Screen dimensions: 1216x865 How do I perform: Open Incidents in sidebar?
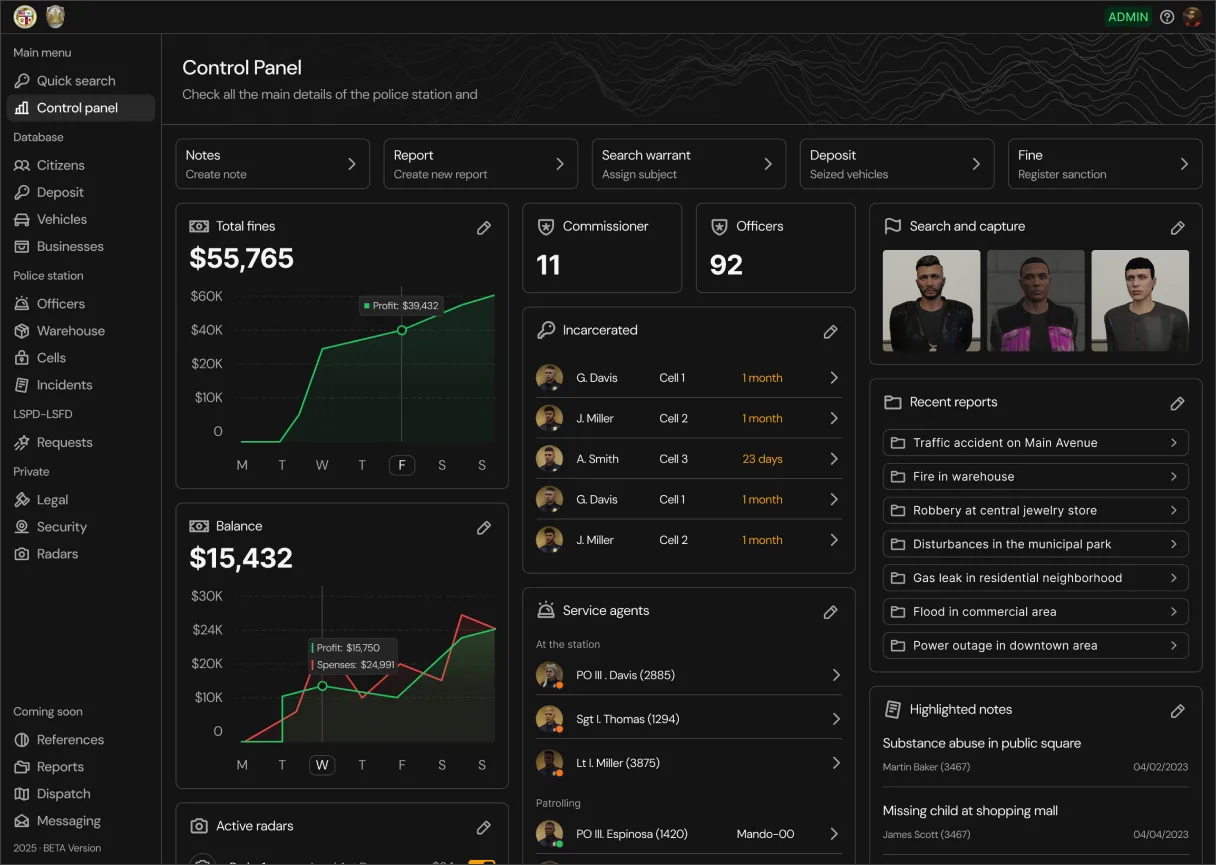(80, 385)
